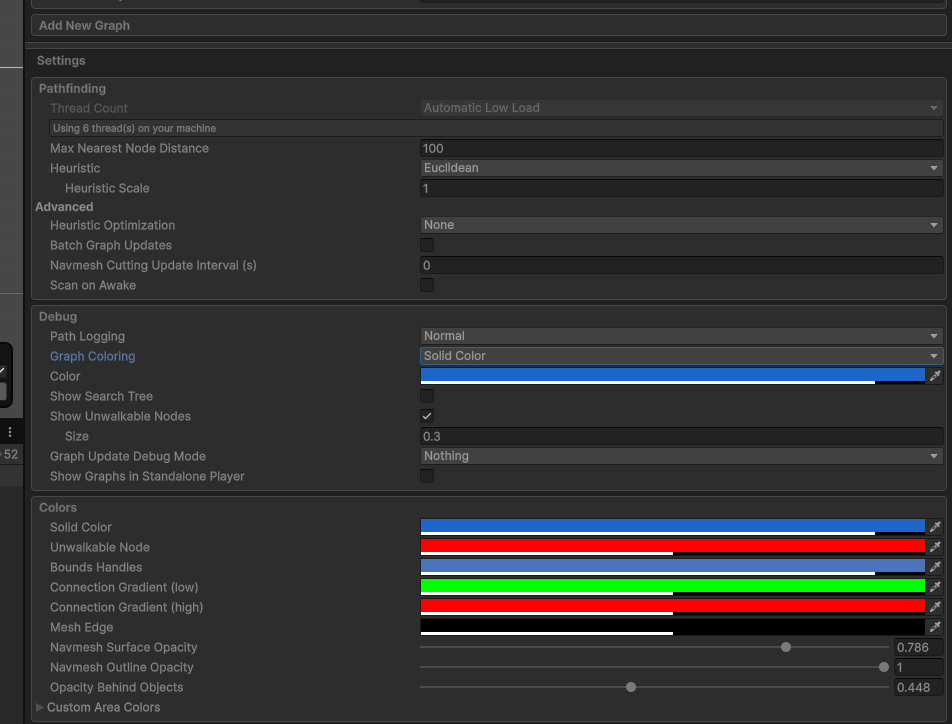952x724 pixels.
Task: Click Connection Gradient (high) eyedropper icon
Action: [x=935, y=607]
